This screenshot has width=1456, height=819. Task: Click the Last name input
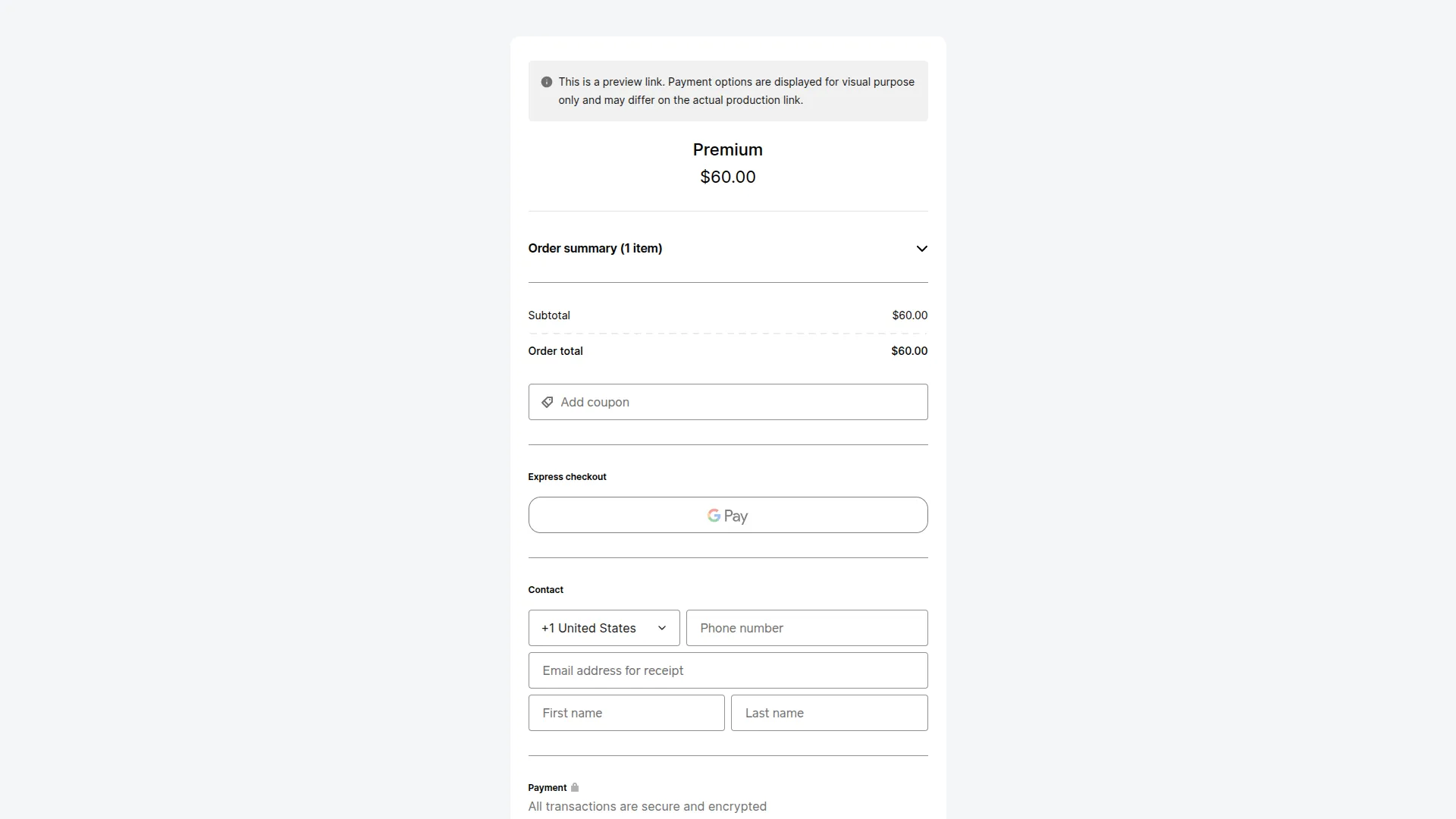(x=829, y=713)
